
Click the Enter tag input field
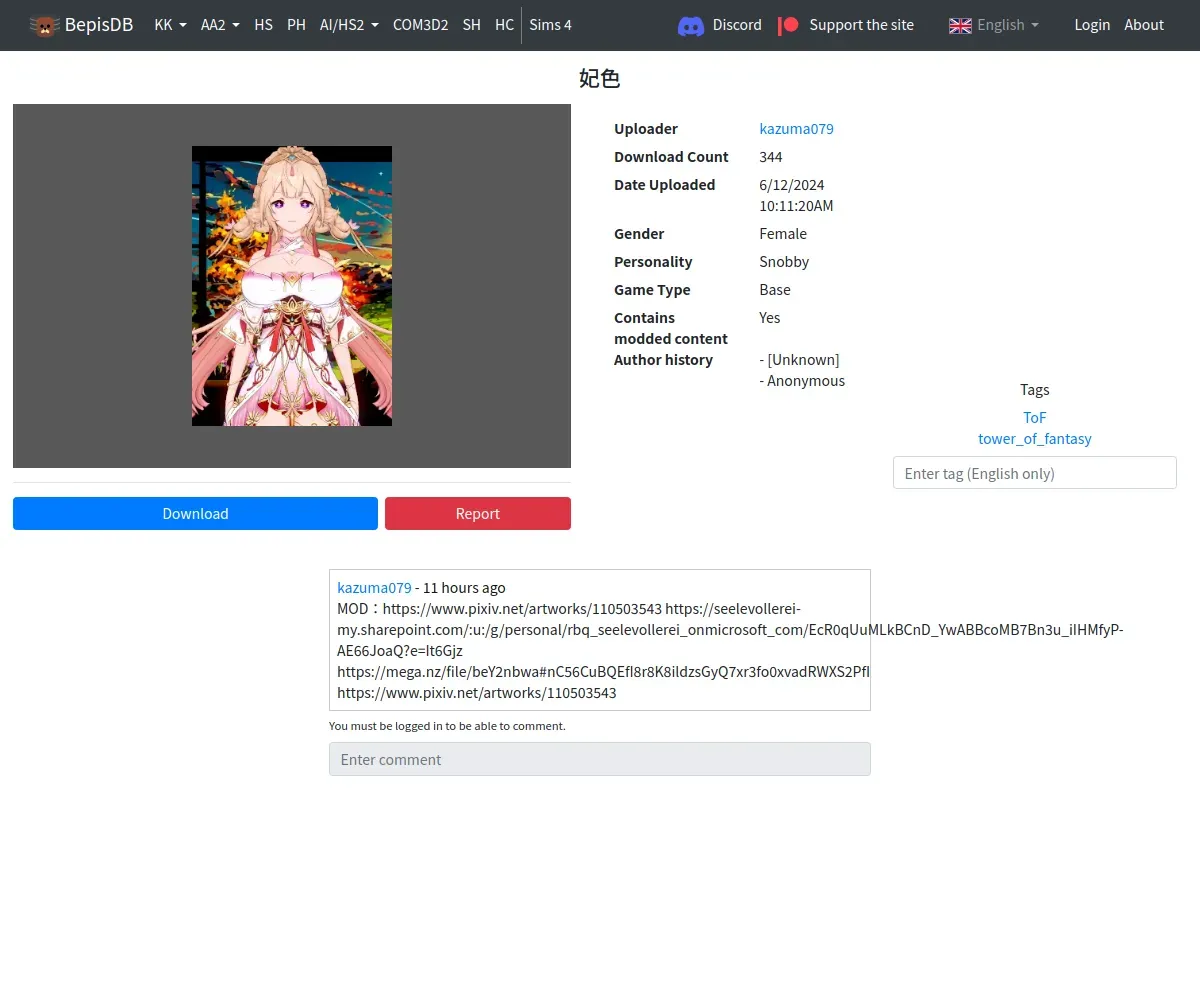coord(1035,473)
